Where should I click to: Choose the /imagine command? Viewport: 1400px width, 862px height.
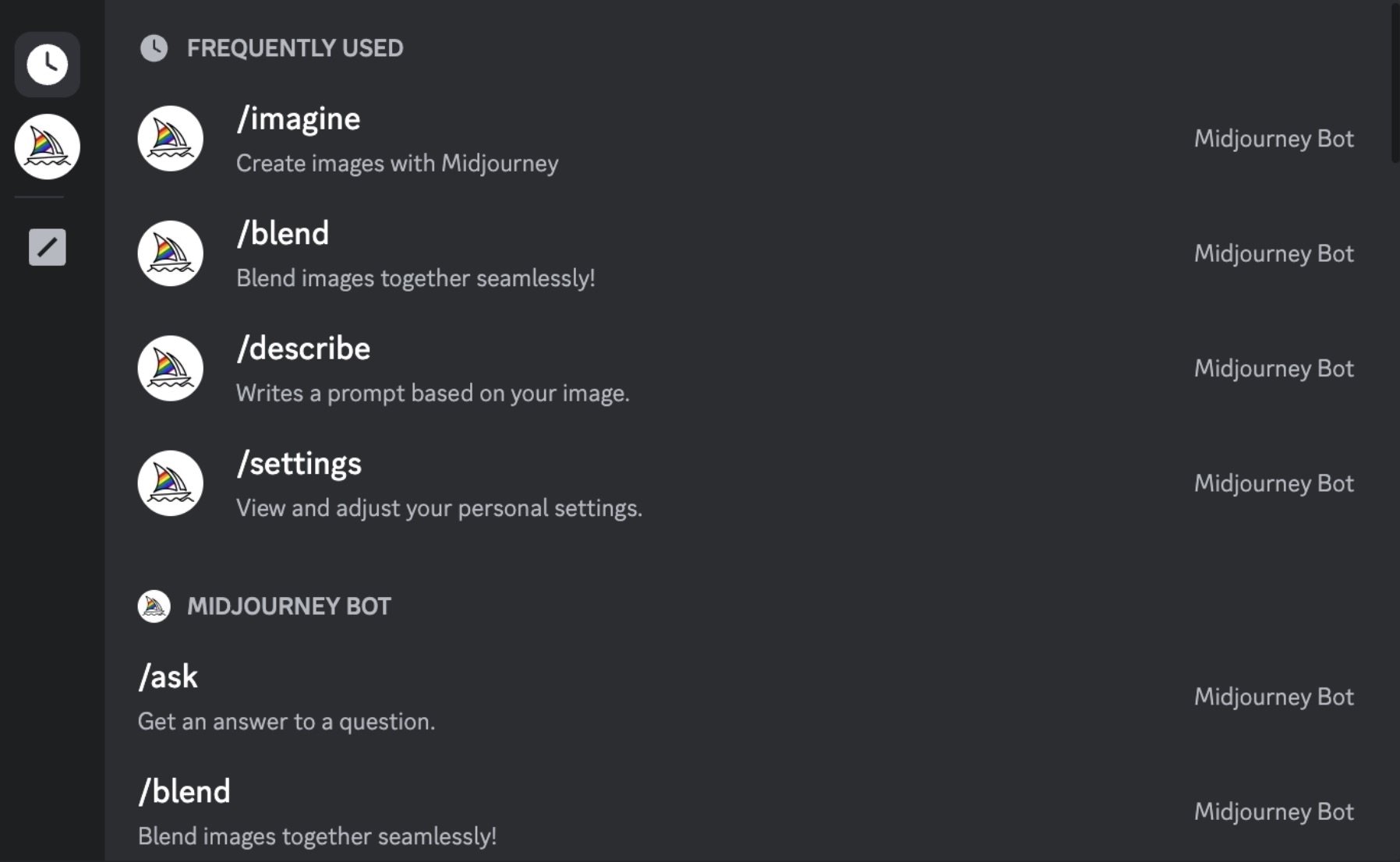pyautogui.click(x=746, y=139)
